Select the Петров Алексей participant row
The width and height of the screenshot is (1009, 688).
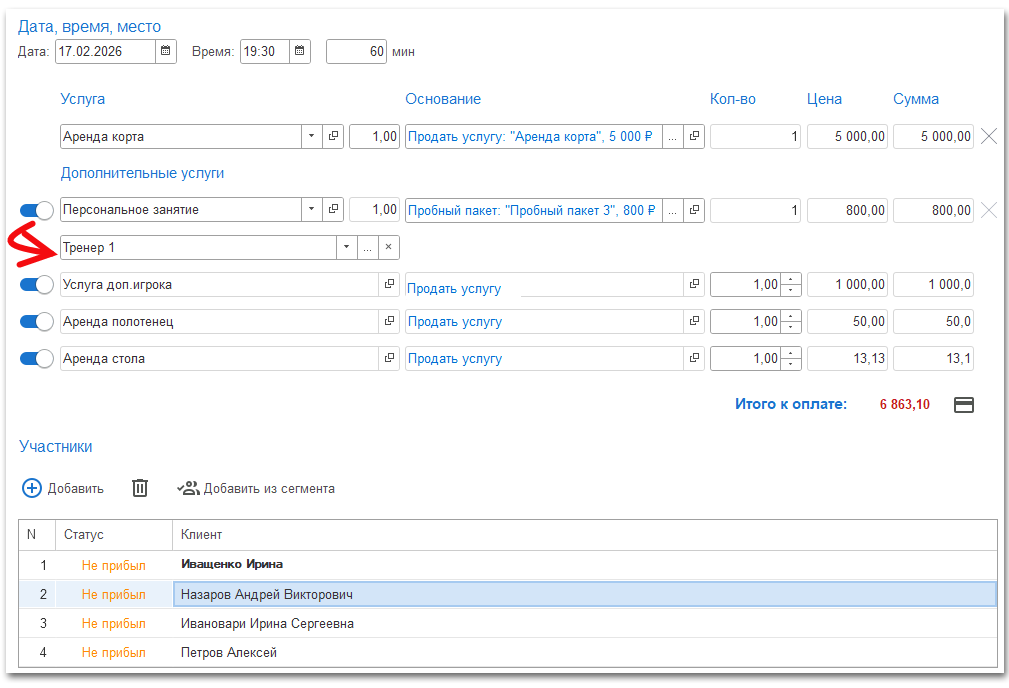(228, 653)
